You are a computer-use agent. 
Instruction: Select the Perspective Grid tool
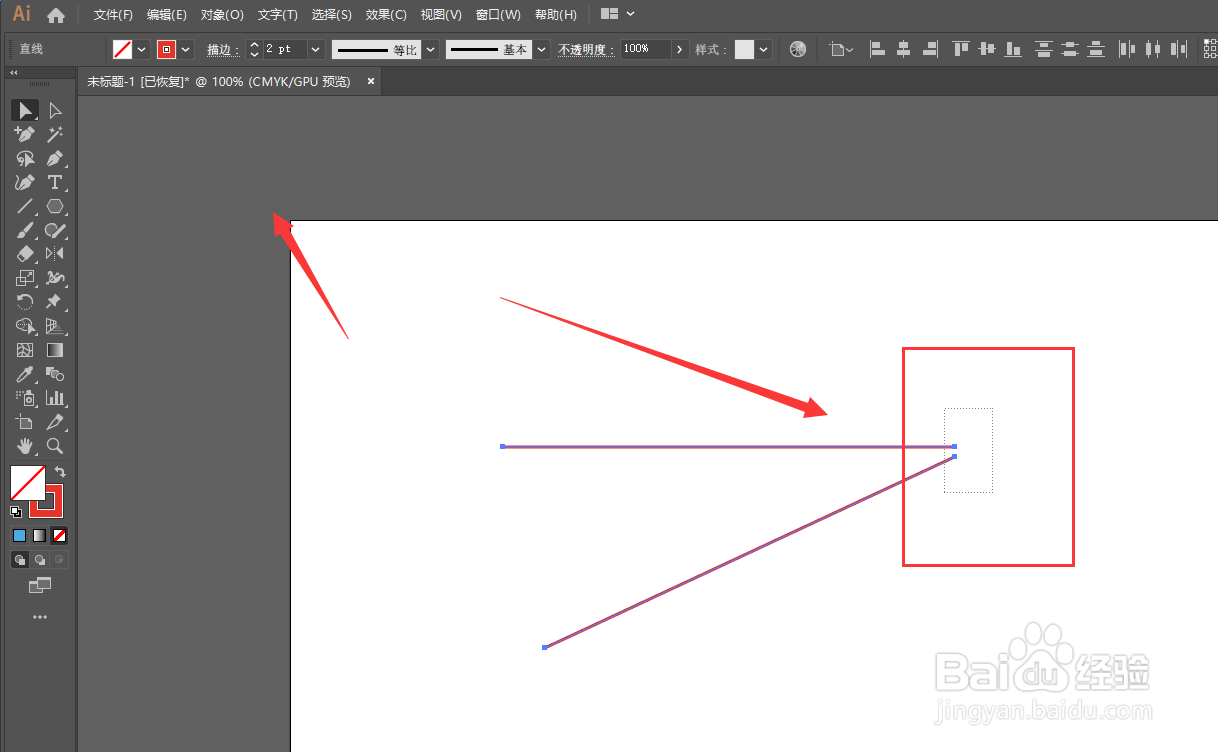click(55, 326)
